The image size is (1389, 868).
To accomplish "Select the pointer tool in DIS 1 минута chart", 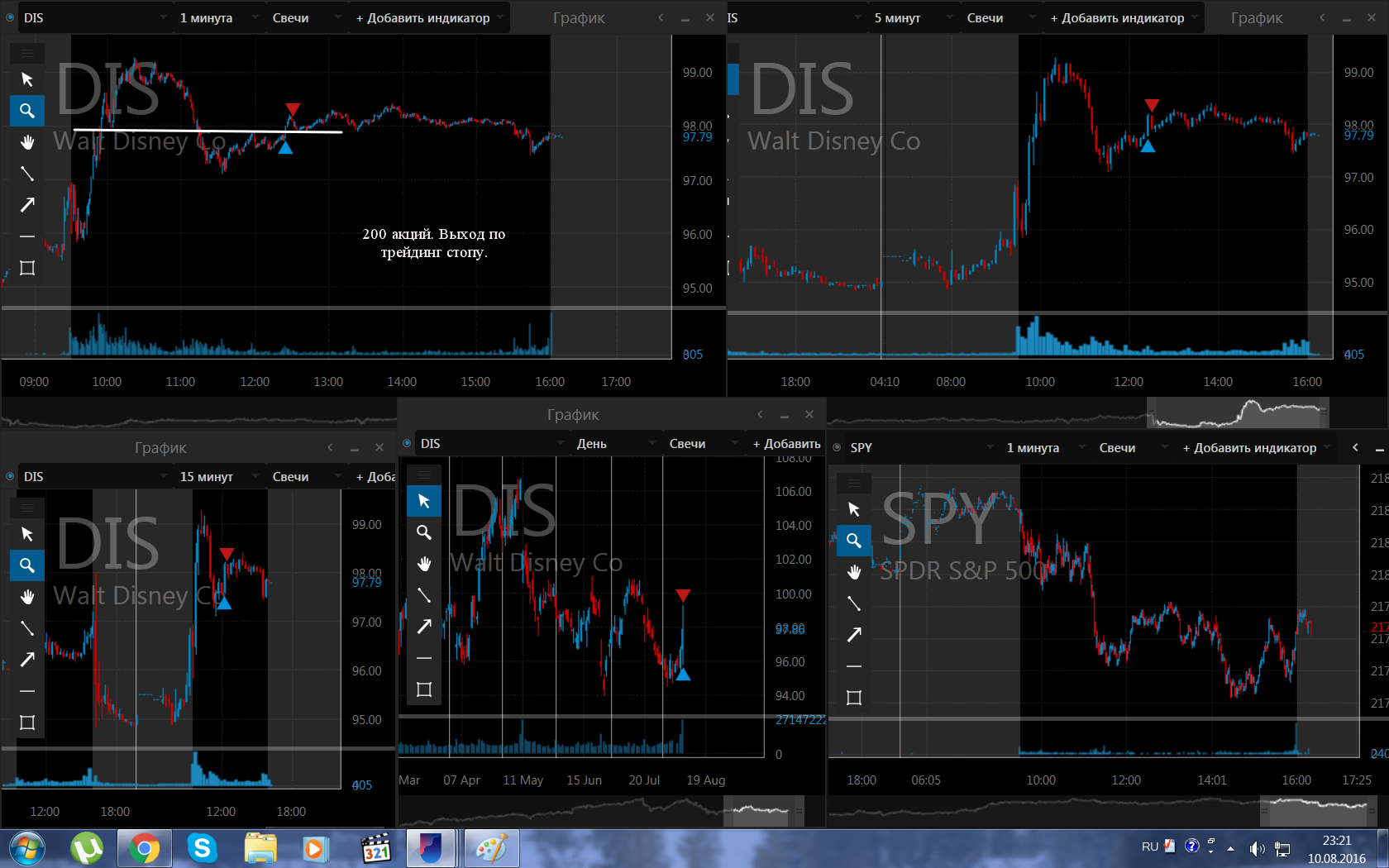I will click(27, 79).
